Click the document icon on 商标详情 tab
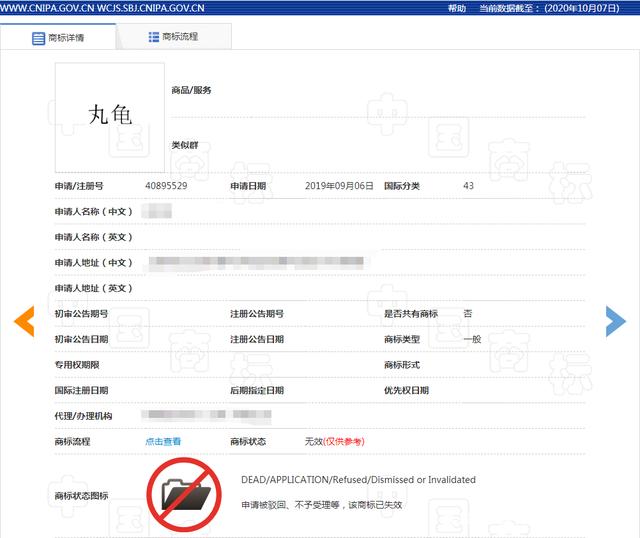Image resolution: width=640 pixels, height=538 pixels. (39, 38)
